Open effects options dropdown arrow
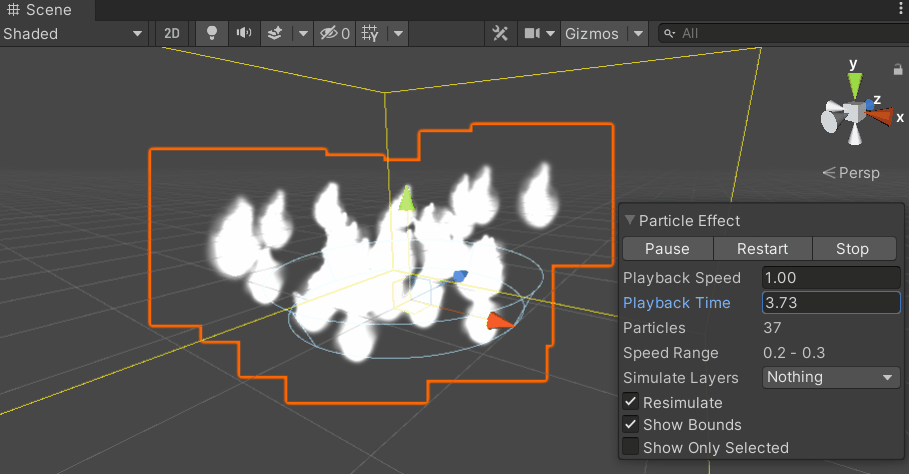909x474 pixels. 303,34
